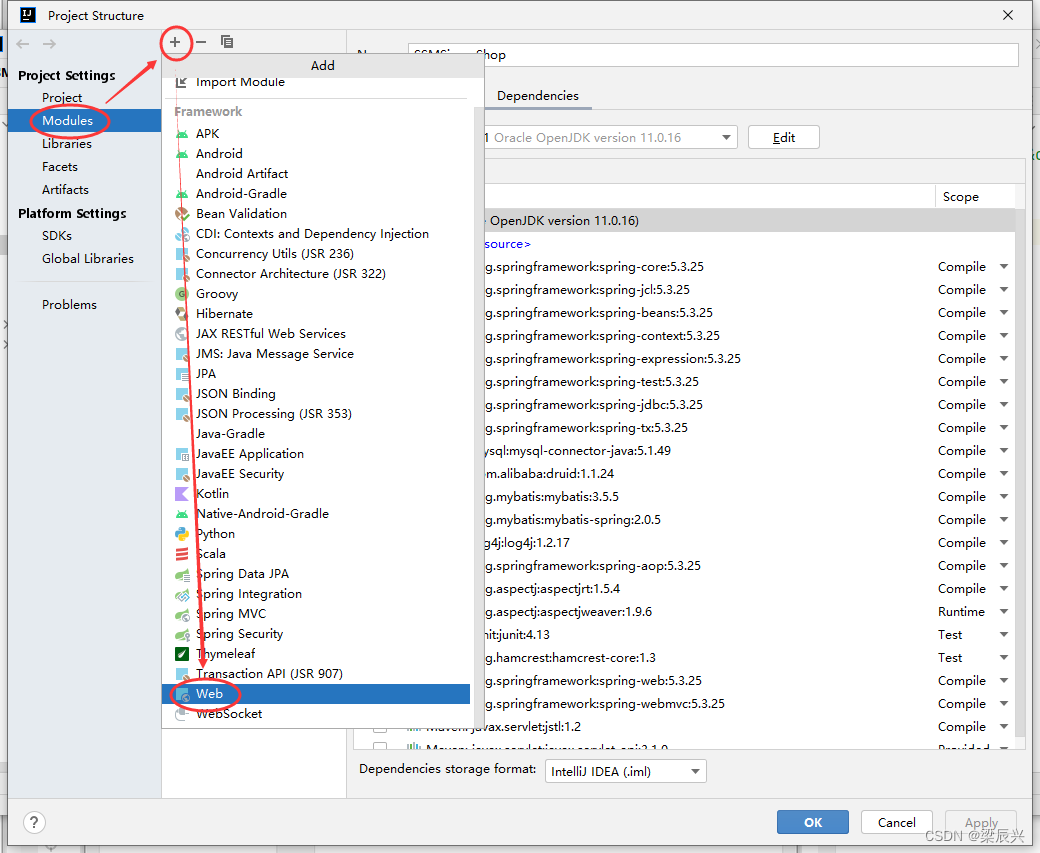
Task: Click the Copy module toolbar icon
Action: pyautogui.click(x=227, y=42)
